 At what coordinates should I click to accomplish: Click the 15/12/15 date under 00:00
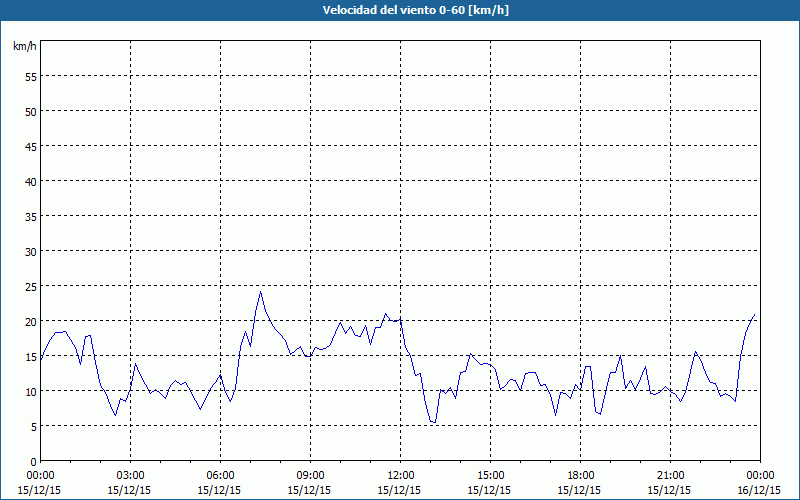coord(40,490)
